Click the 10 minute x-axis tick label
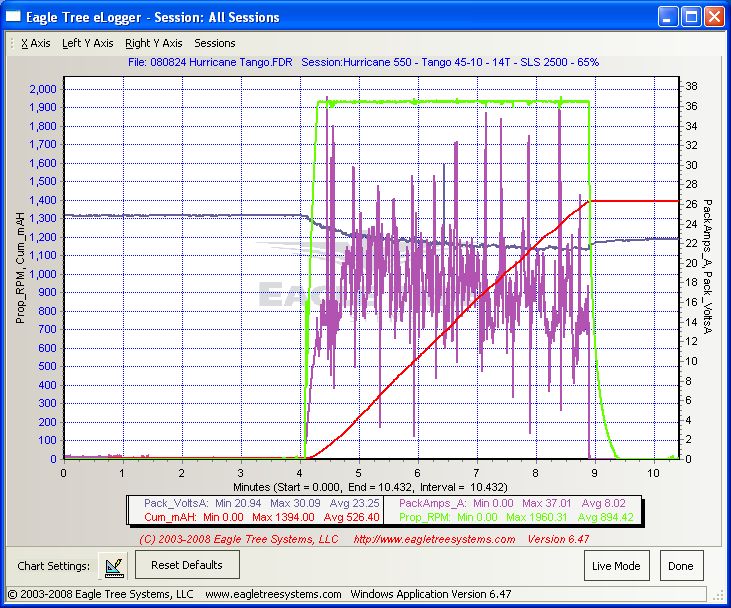 (x=653, y=473)
